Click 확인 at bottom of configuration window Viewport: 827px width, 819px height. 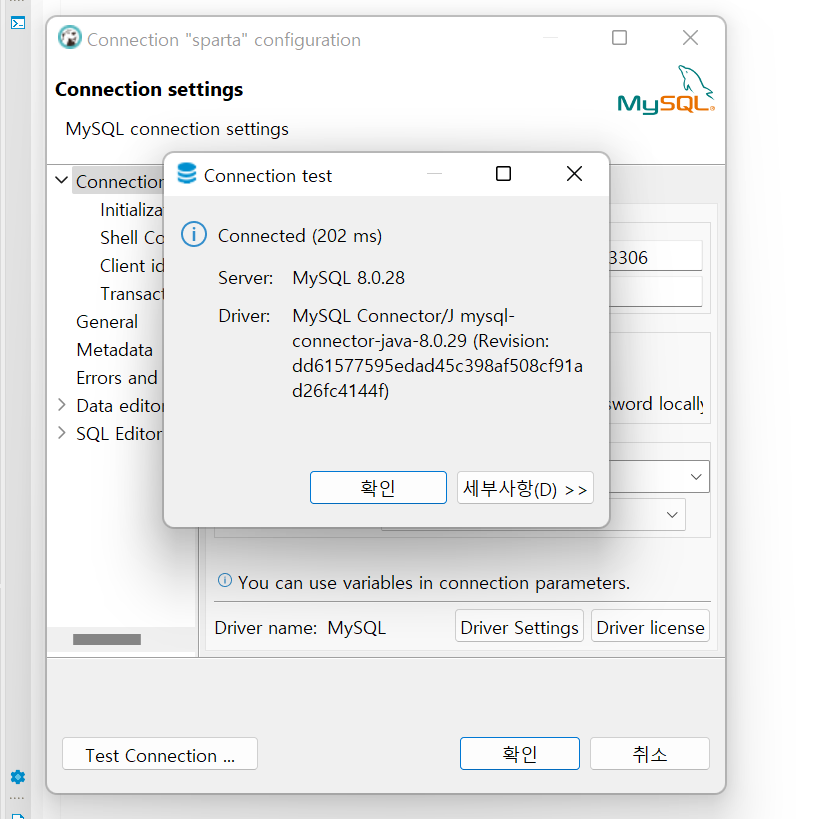tap(520, 754)
